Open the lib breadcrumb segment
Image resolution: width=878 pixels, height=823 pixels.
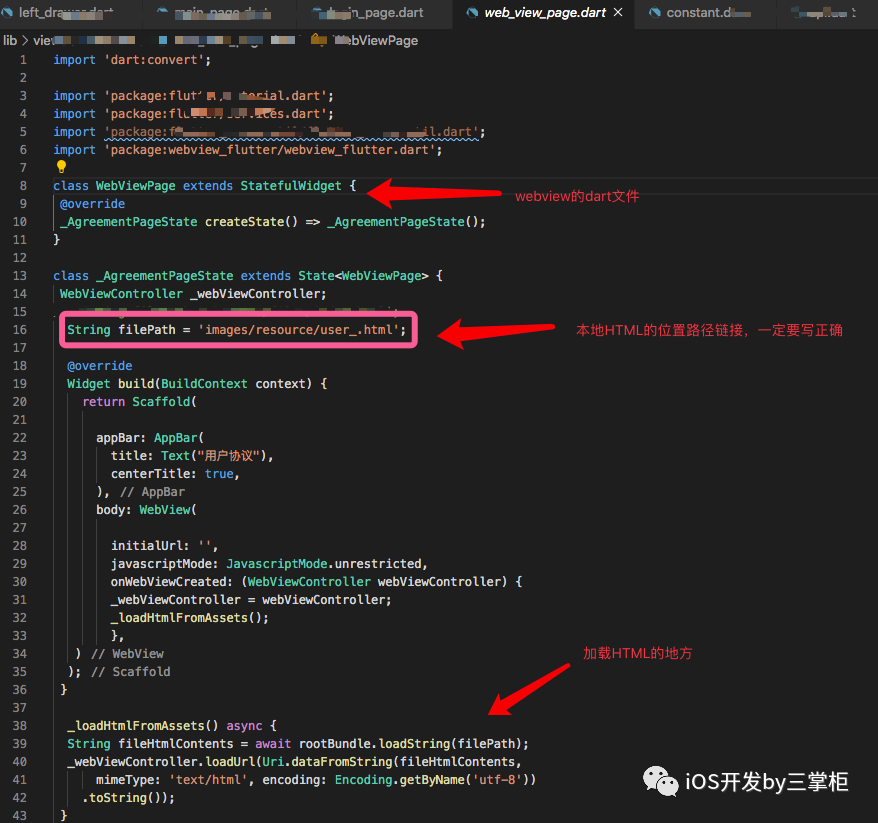coord(10,40)
